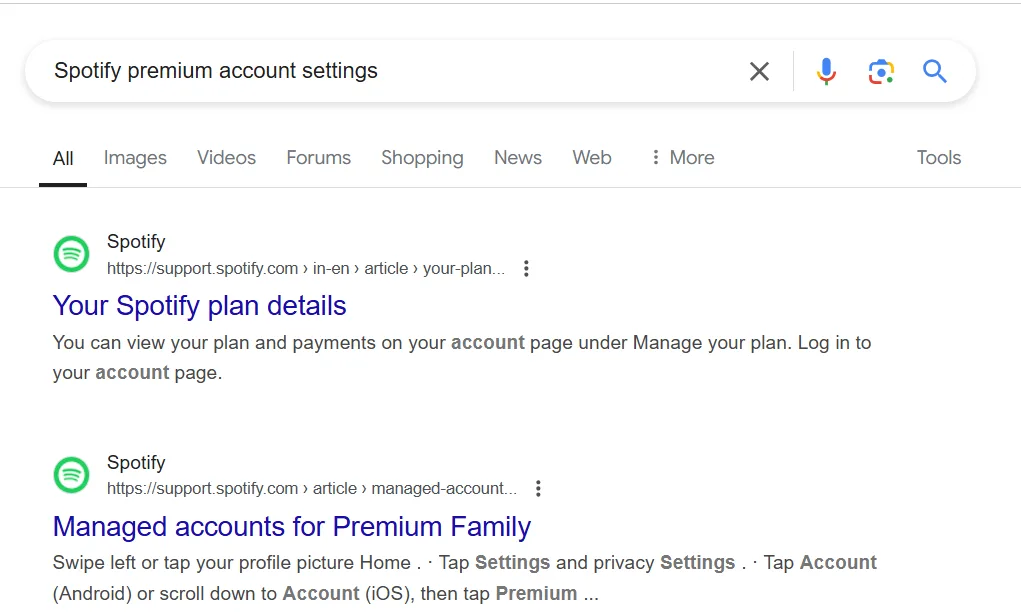Open options menu for your-plan result
This screenshot has height=615, width=1021.
point(526,268)
